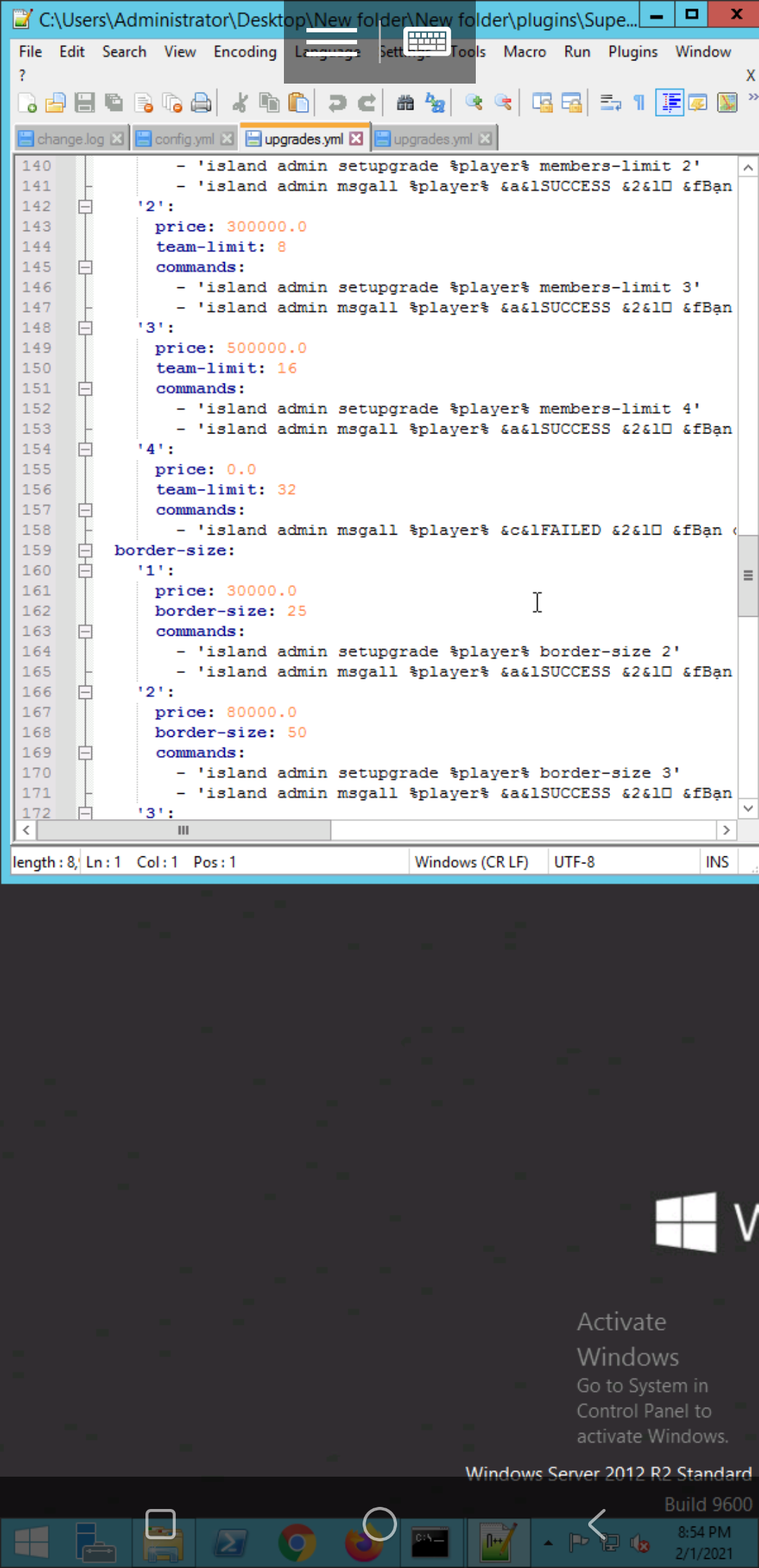Click the horizontal scrollbar right arrow
759x1568 pixels.
tap(726, 830)
